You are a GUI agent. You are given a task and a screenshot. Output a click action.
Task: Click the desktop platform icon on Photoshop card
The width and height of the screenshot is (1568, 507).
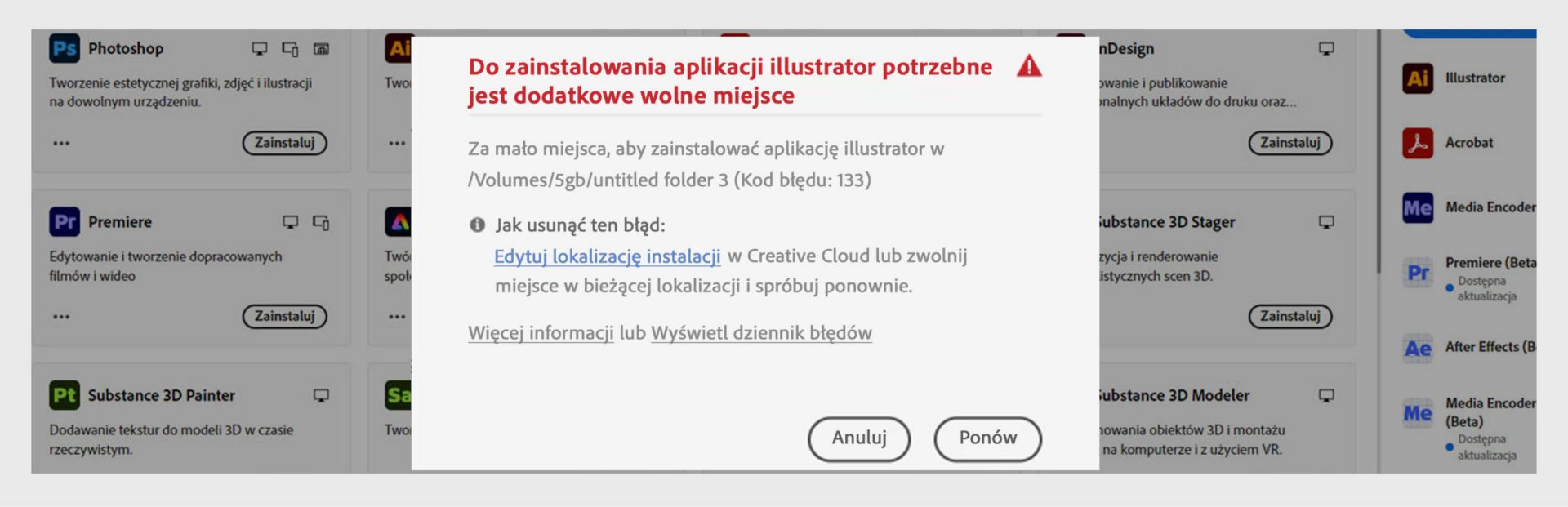(x=259, y=49)
